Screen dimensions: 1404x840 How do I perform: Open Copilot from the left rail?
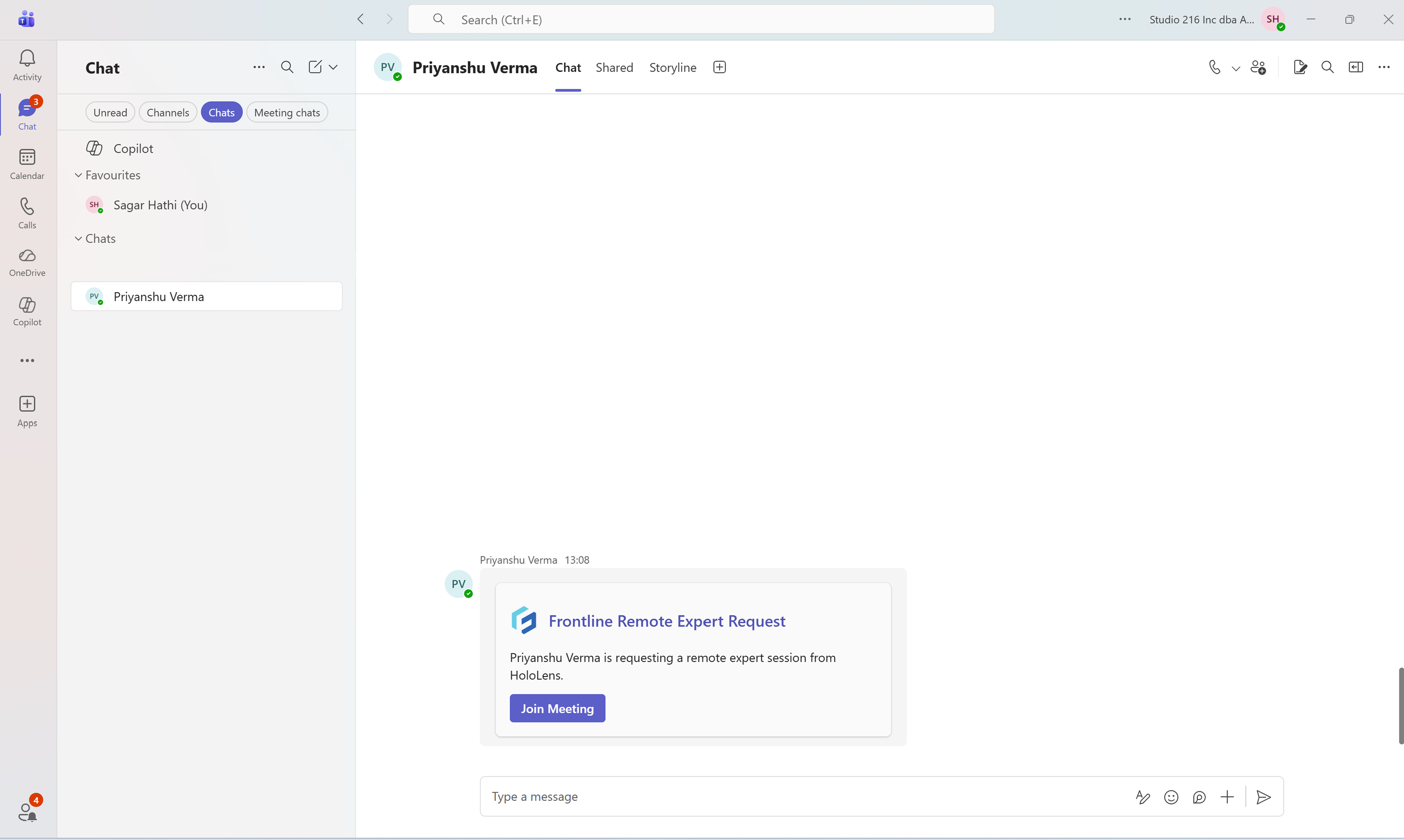(27, 311)
